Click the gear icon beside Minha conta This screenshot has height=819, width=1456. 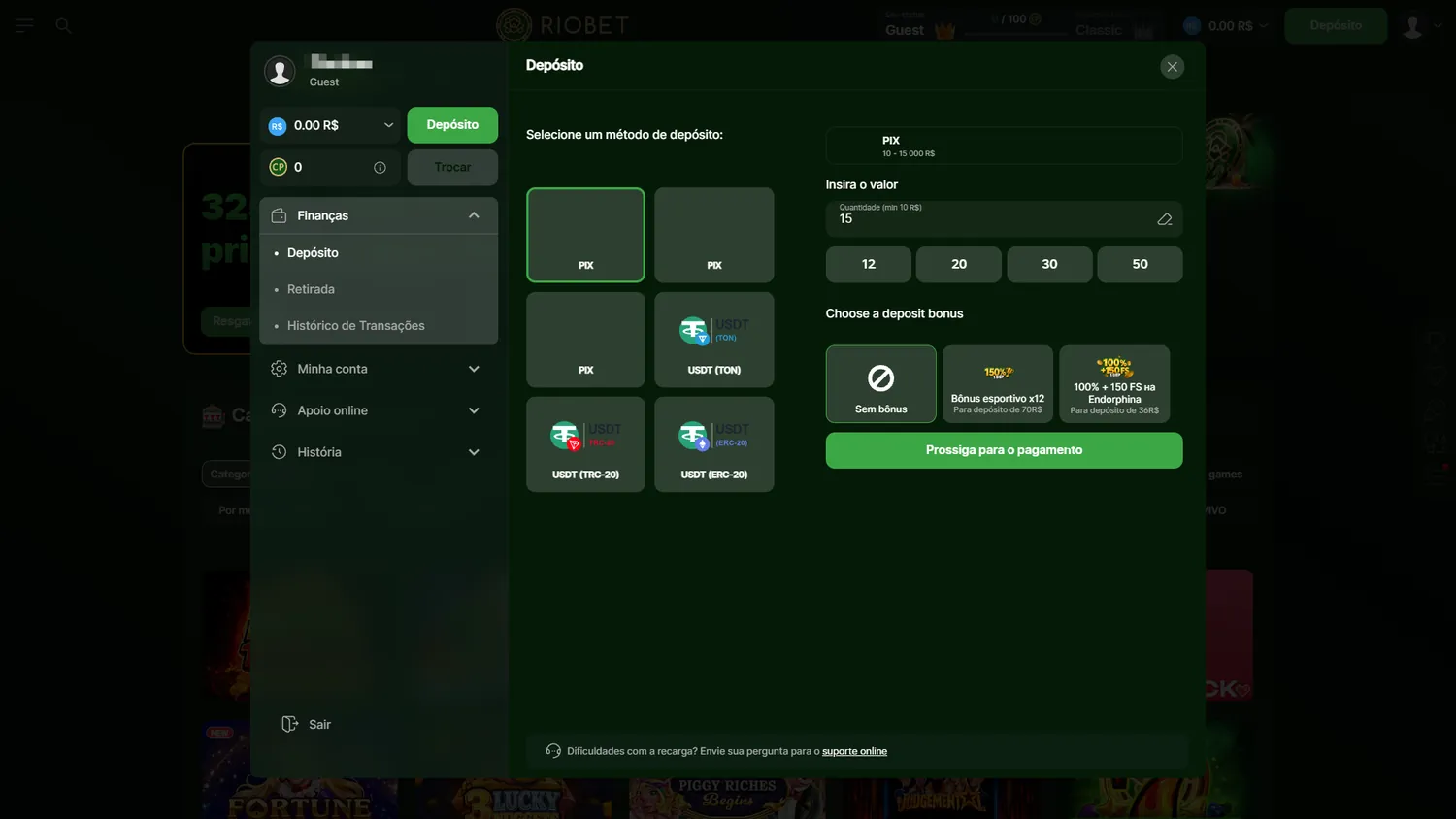coord(279,369)
